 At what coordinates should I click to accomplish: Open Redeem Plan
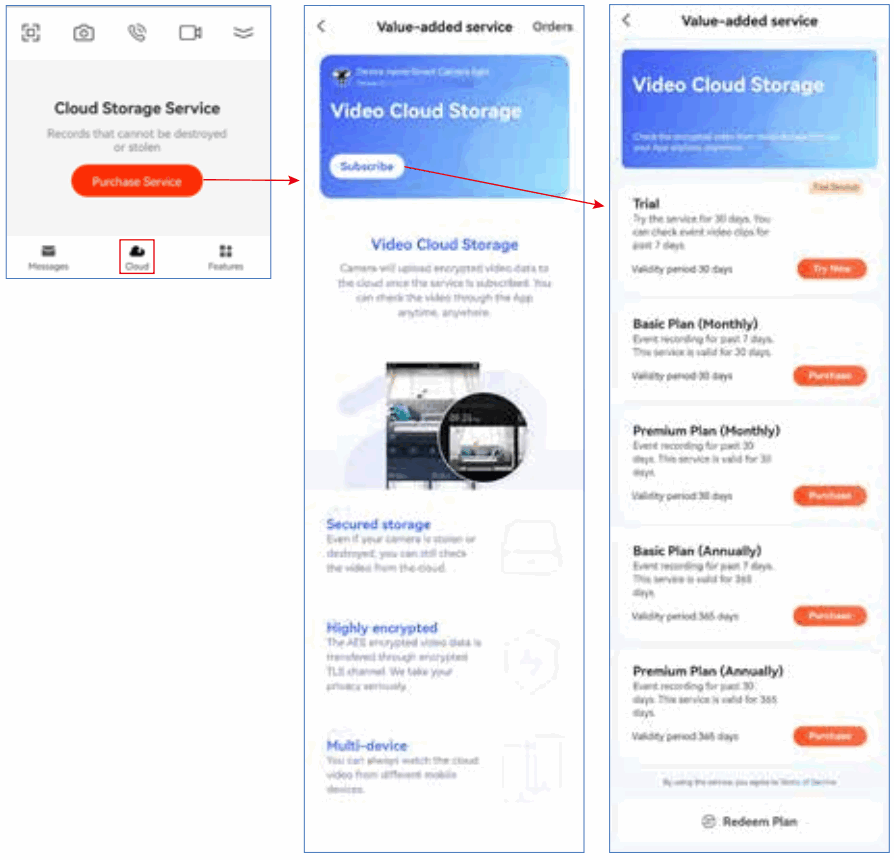[x=749, y=821]
